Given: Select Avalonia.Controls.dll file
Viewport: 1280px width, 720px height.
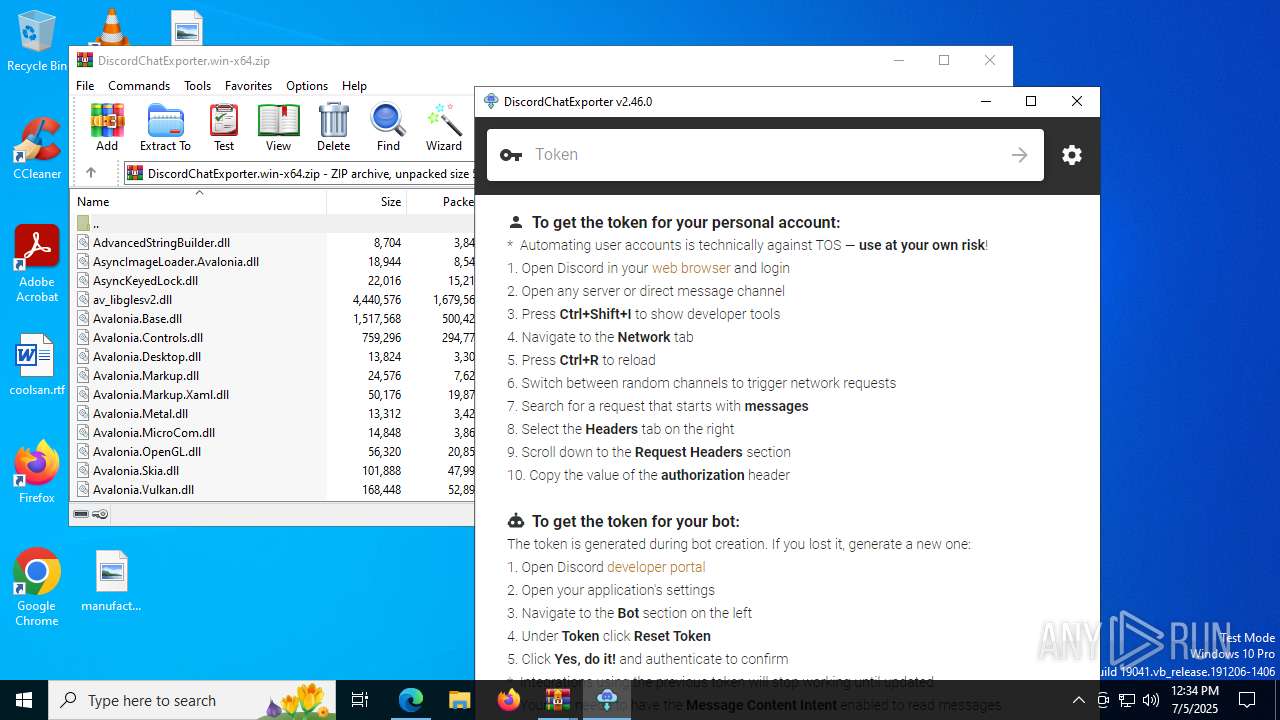Looking at the screenshot, I should pos(272,337).
